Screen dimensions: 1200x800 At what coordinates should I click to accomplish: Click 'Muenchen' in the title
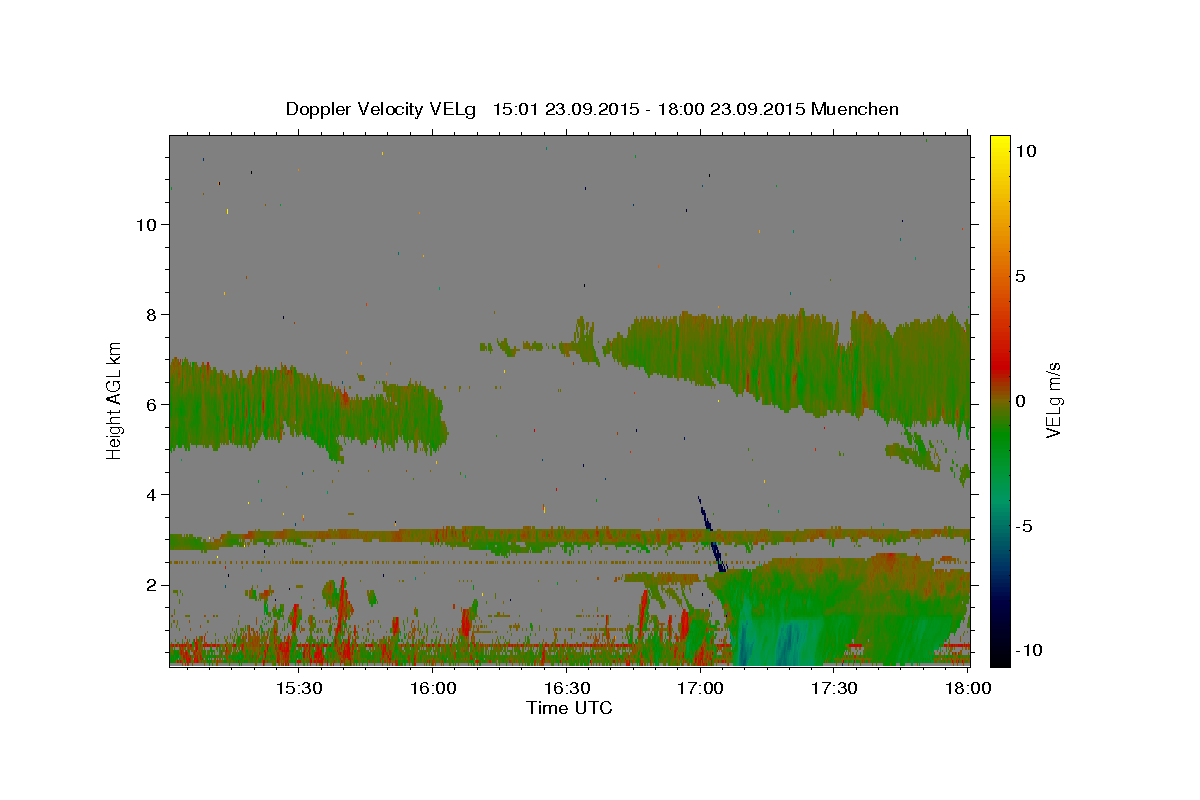(855, 109)
